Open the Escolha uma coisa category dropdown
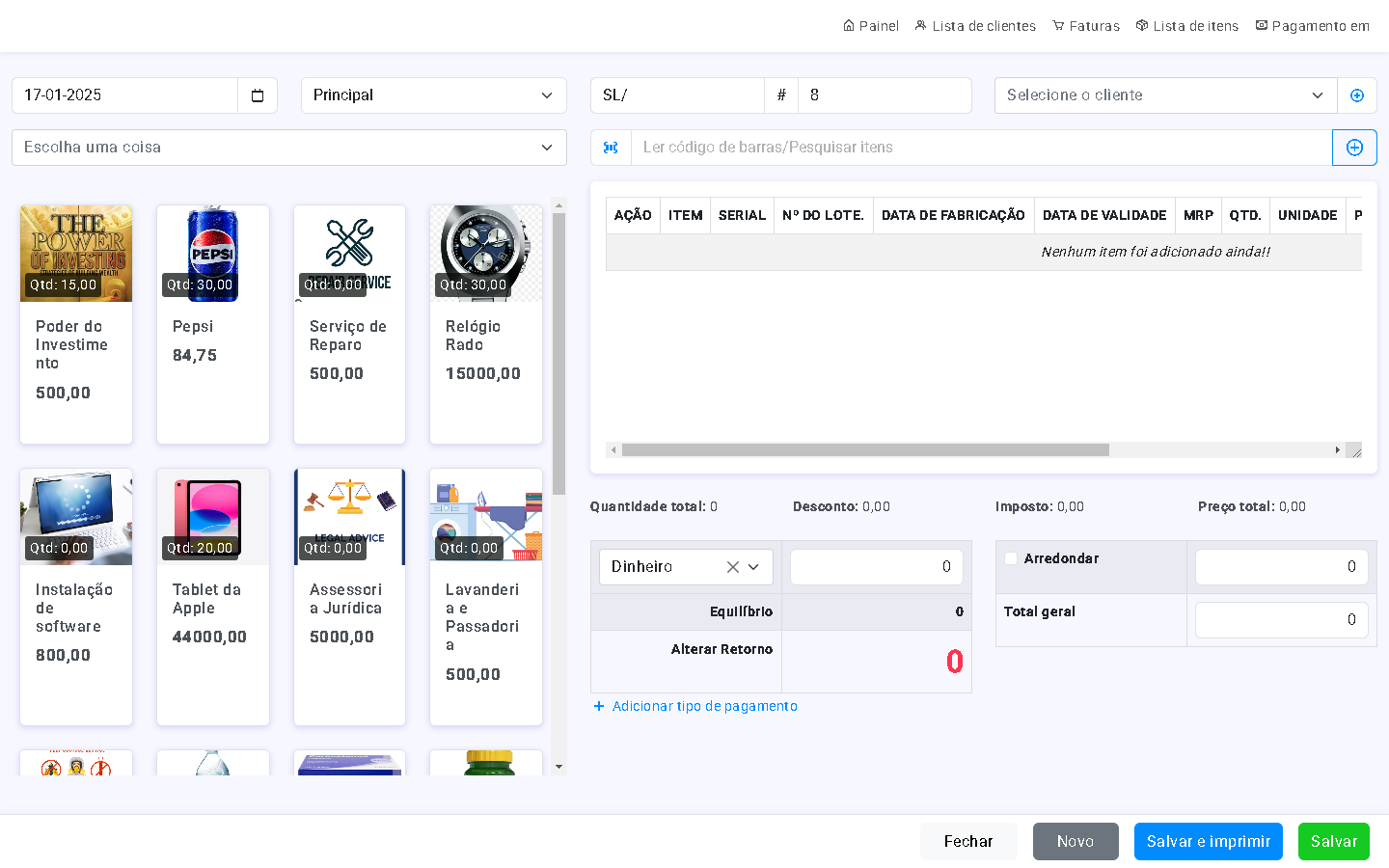1389x868 pixels. [x=288, y=148]
